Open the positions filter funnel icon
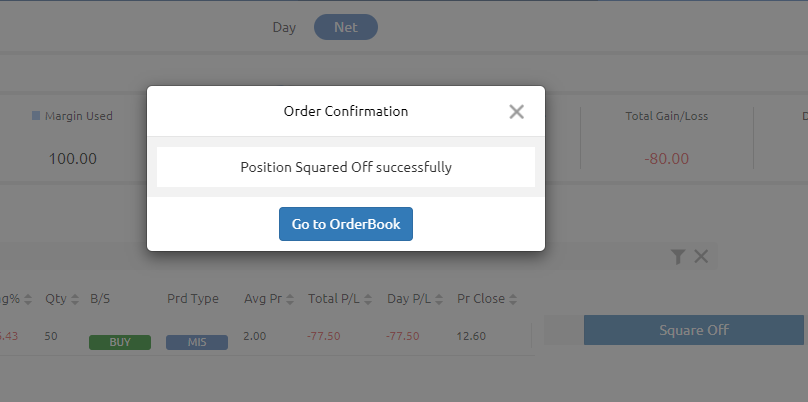 click(678, 256)
